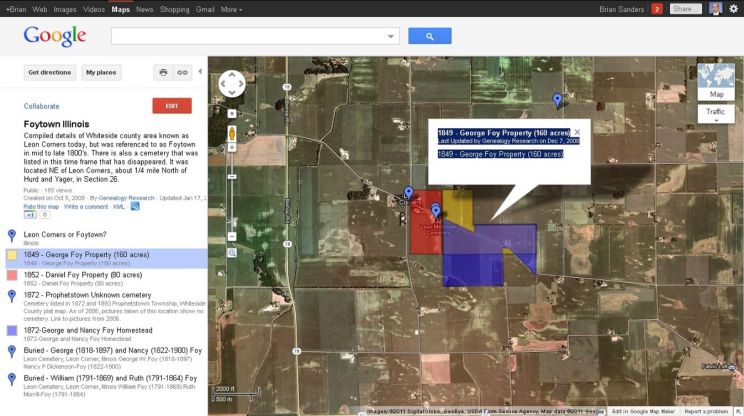Click Rate this map link
The height and width of the screenshot is (416, 744).
[41, 207]
